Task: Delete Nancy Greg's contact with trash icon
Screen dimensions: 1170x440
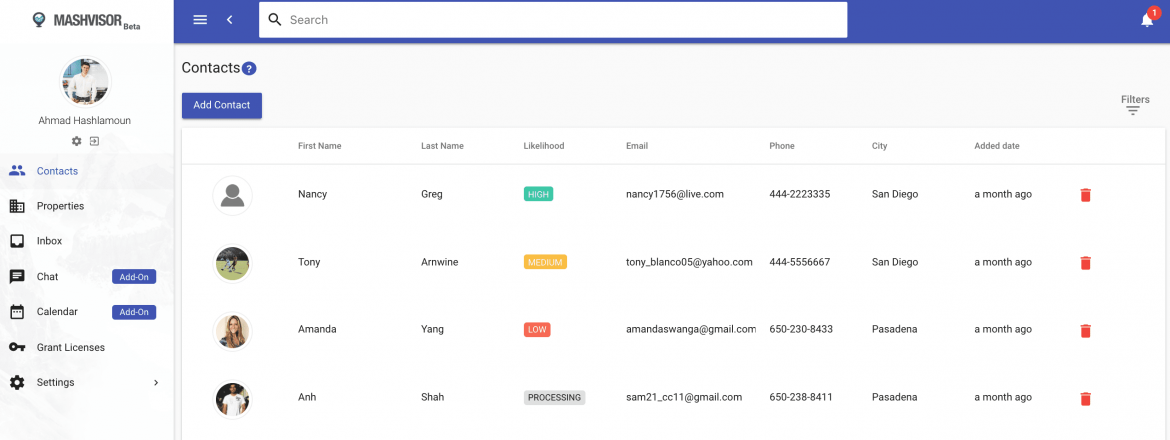Action: (x=1085, y=195)
